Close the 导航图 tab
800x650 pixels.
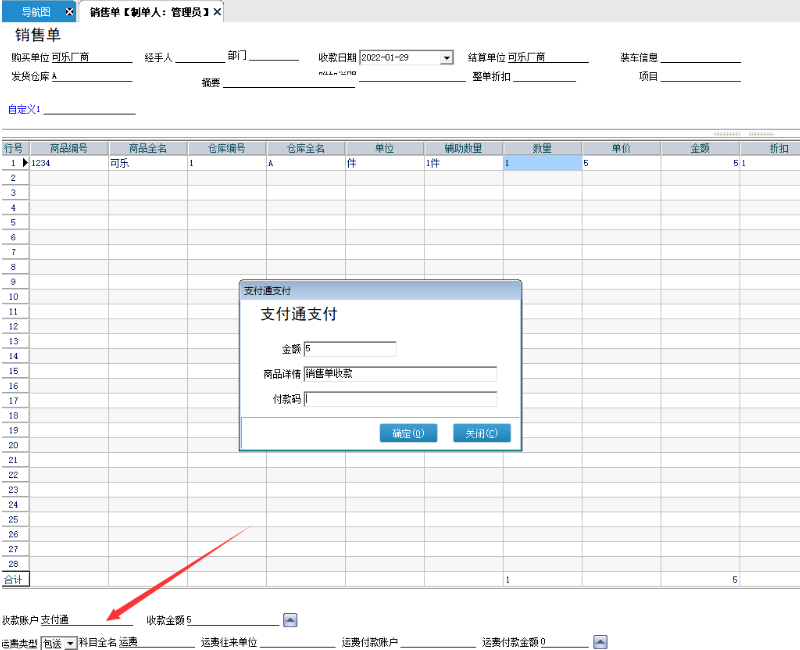[x=68, y=11]
